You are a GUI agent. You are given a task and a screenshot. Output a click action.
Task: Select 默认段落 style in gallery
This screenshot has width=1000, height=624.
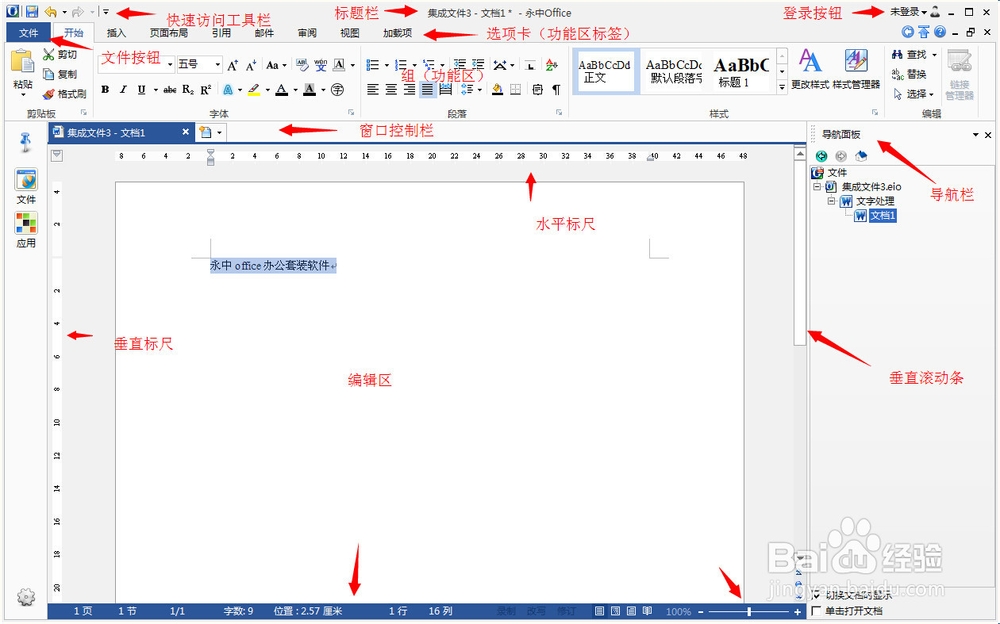(x=673, y=71)
